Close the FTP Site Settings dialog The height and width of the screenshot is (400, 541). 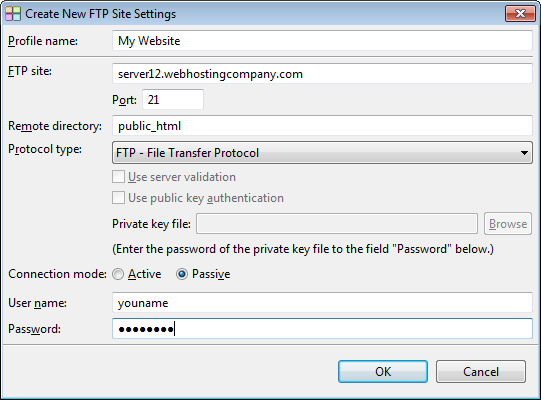[520, 13]
